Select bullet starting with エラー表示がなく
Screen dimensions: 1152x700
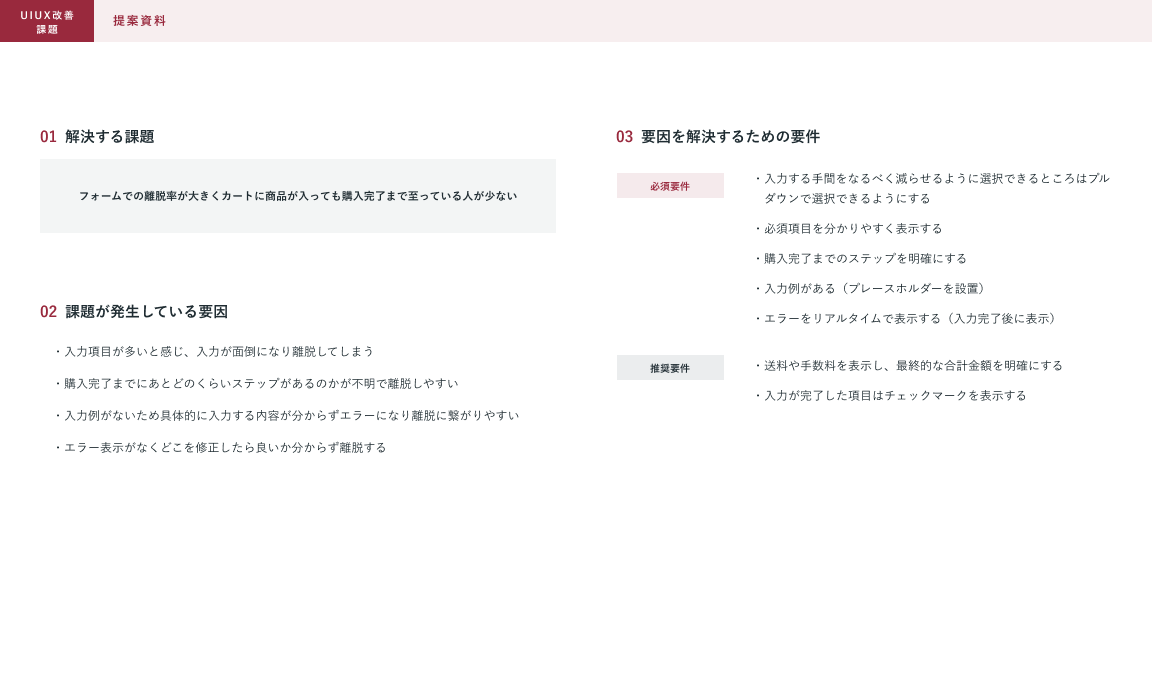coord(224,448)
